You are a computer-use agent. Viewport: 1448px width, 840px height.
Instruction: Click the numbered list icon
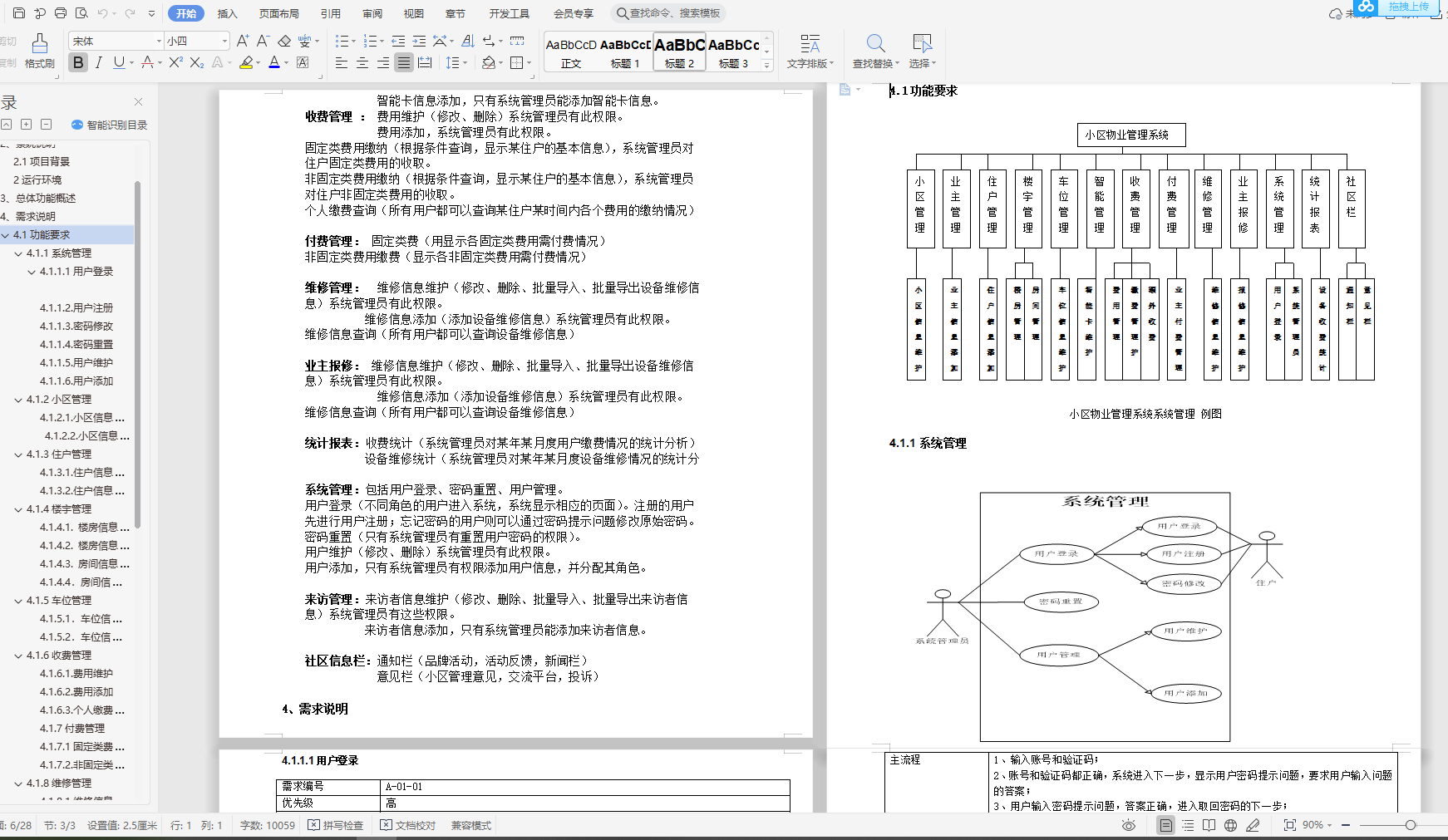click(370, 41)
